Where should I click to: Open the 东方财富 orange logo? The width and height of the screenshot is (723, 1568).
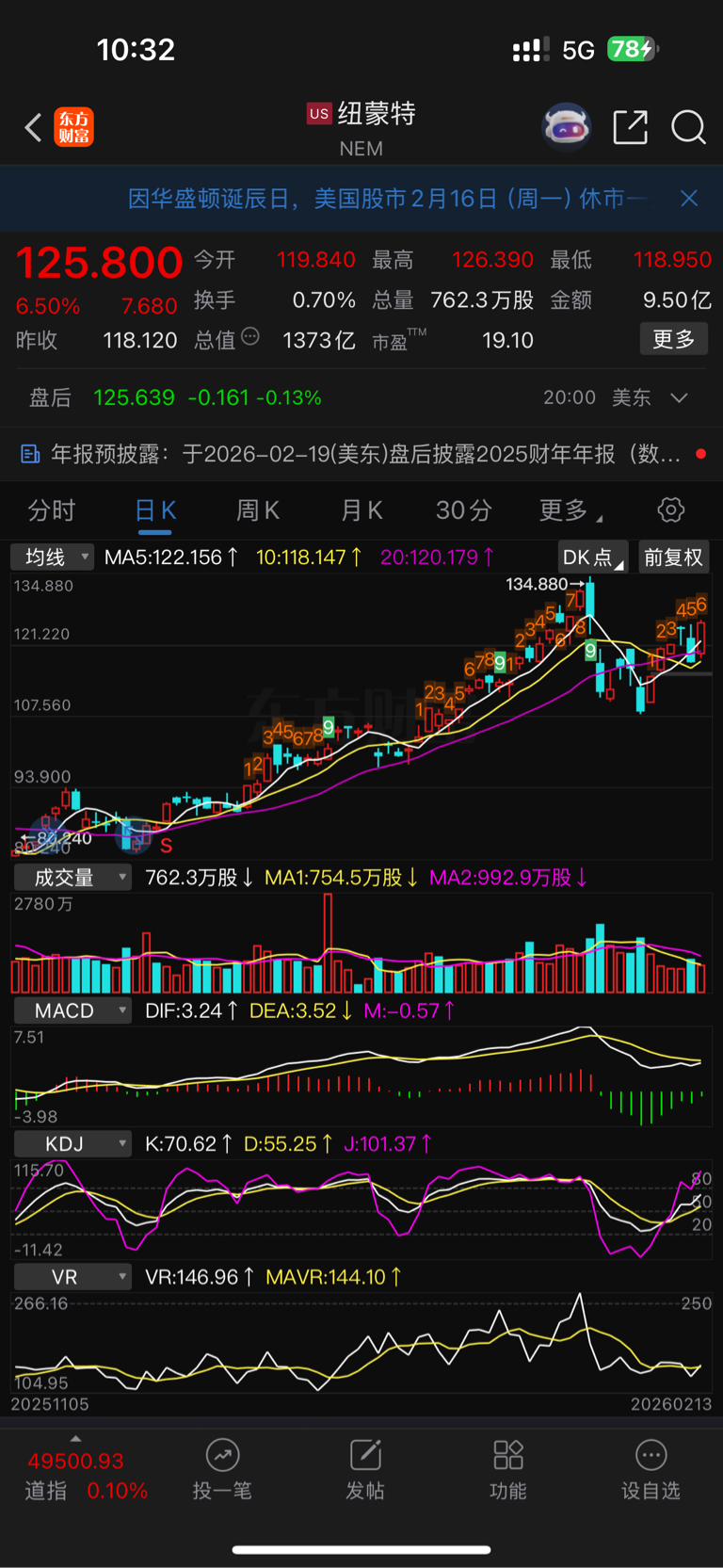pyautogui.click(x=73, y=127)
